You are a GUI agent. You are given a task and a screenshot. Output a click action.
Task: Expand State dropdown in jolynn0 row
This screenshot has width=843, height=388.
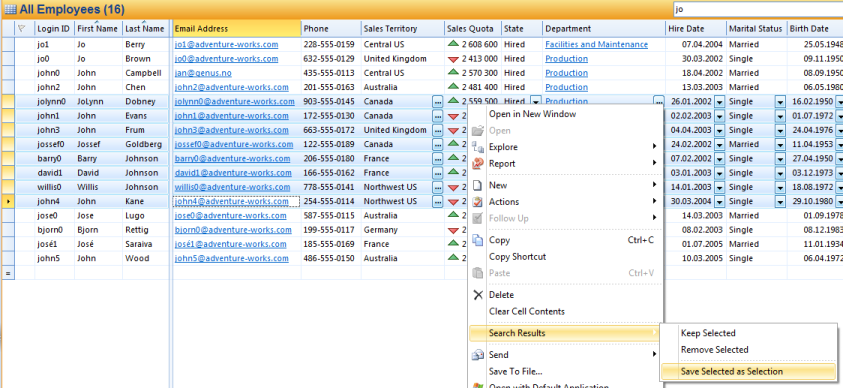point(535,102)
